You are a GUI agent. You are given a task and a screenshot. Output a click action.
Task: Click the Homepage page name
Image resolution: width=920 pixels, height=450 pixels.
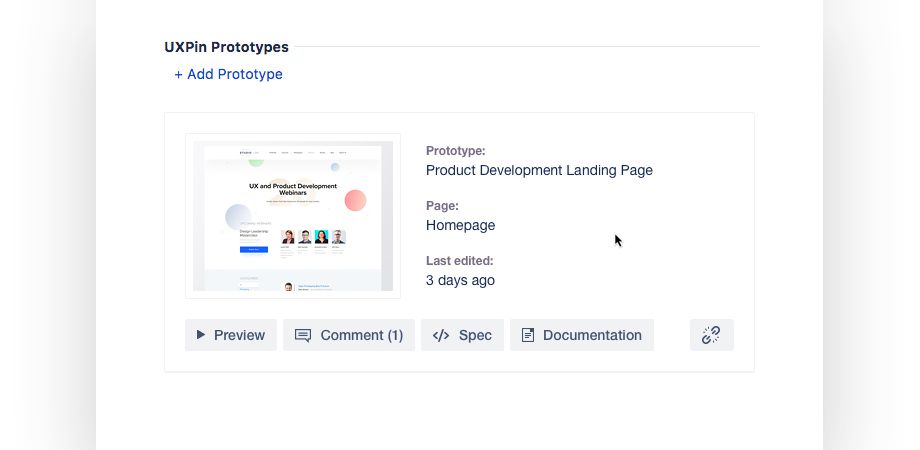461,225
